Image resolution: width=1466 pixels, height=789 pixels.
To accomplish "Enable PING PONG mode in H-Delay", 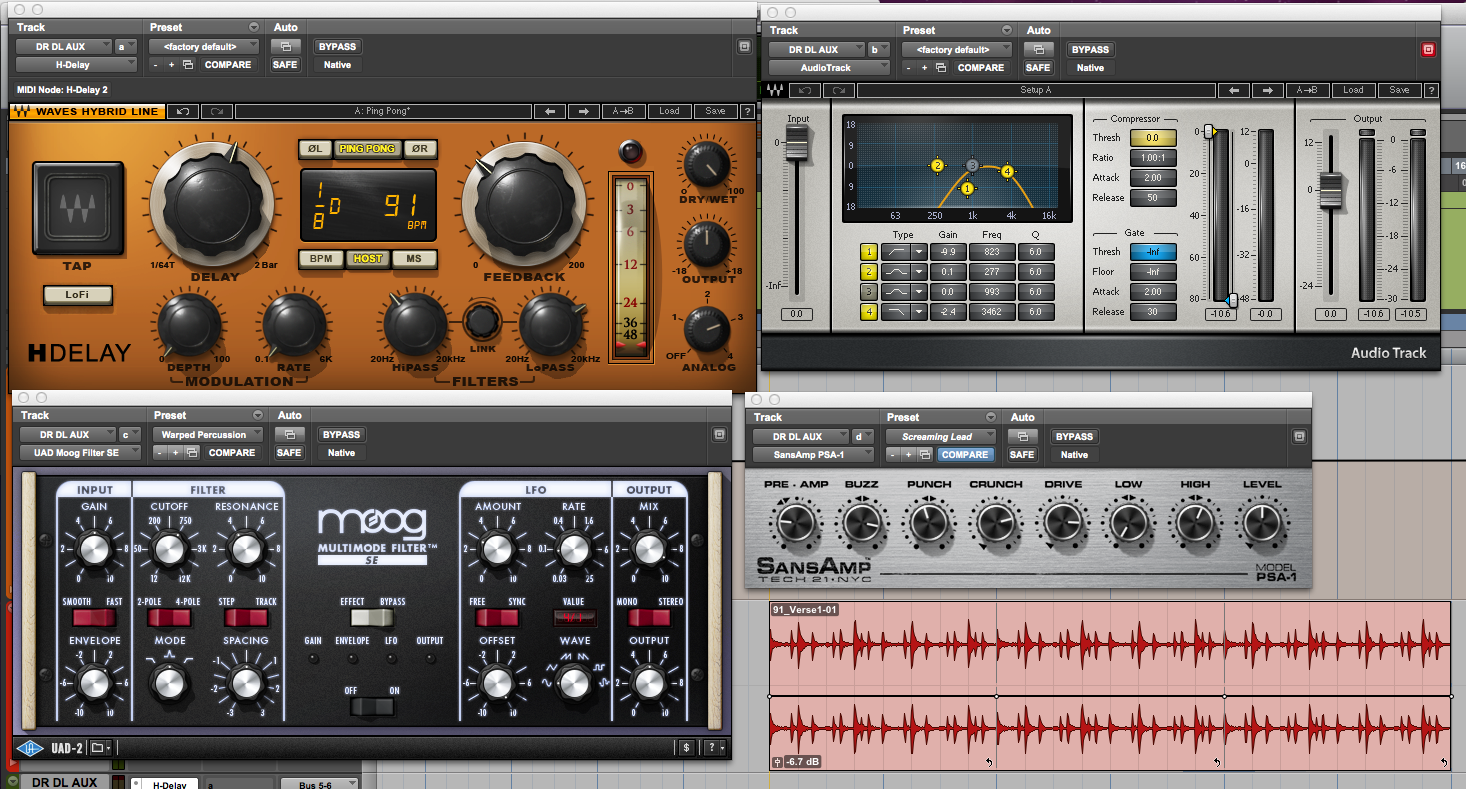I will tap(367, 149).
